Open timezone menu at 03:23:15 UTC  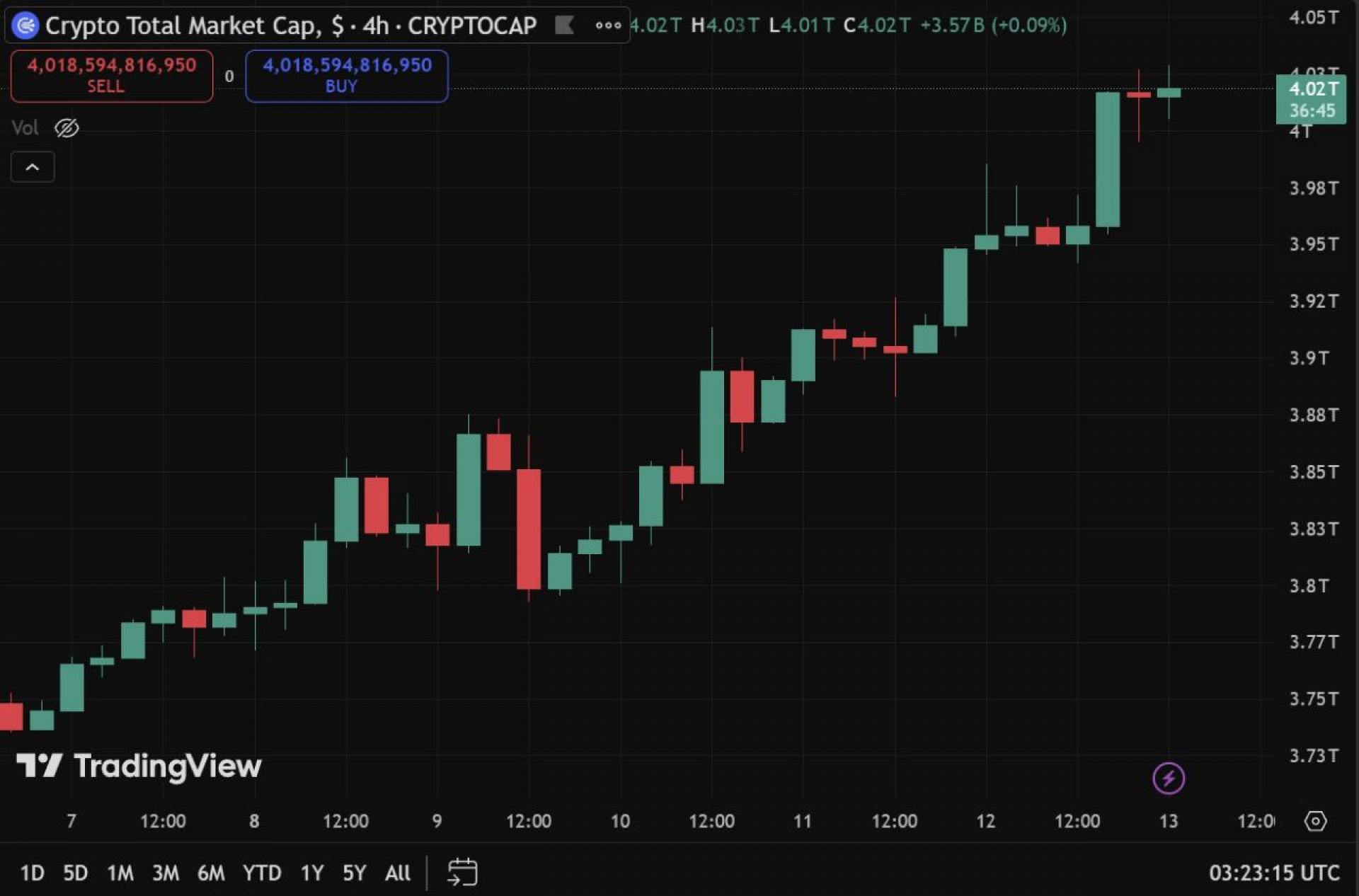coord(1273,873)
